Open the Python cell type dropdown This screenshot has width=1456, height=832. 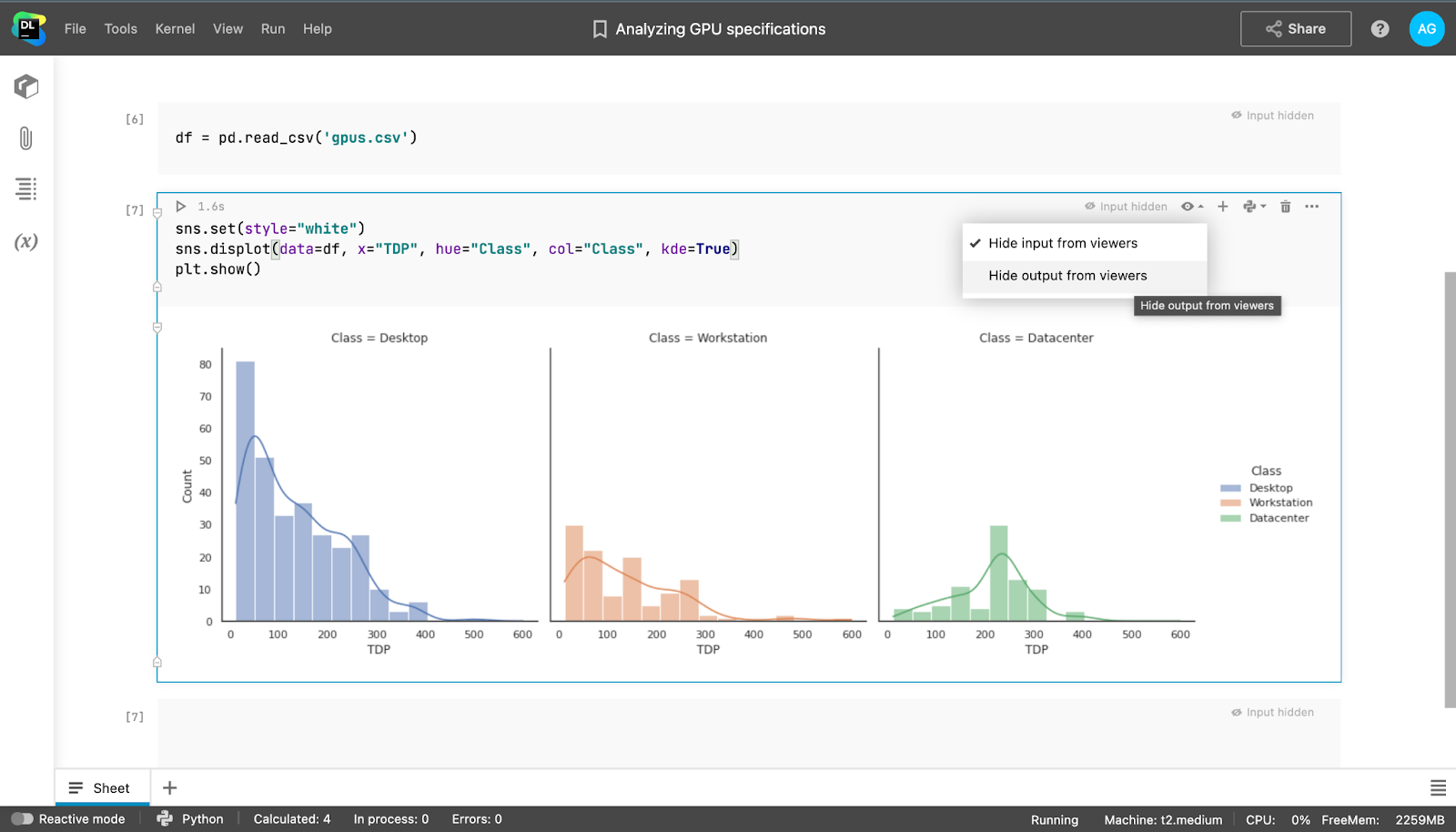[x=1255, y=207]
